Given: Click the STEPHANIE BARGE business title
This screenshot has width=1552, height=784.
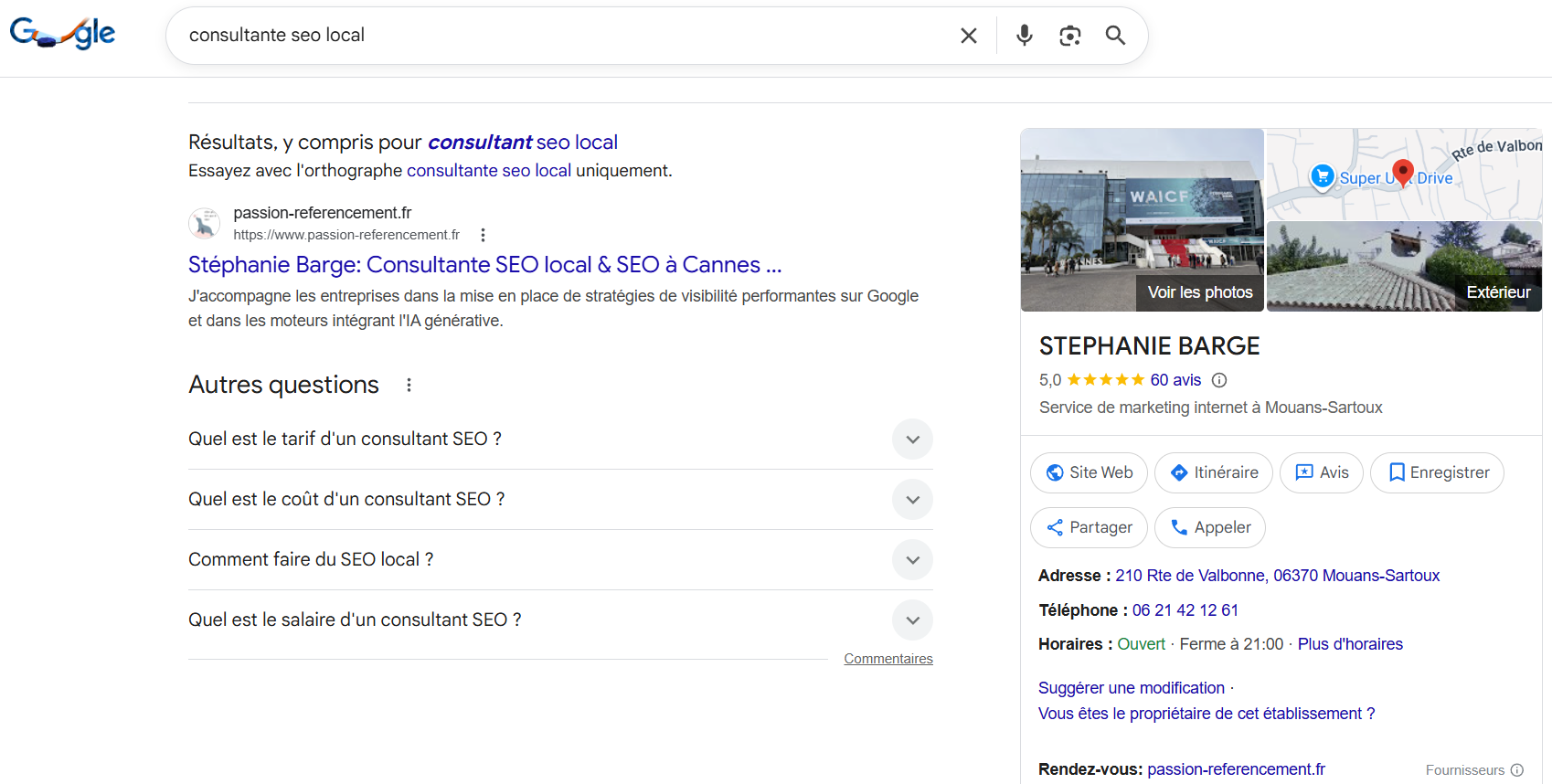Looking at the screenshot, I should point(1150,346).
